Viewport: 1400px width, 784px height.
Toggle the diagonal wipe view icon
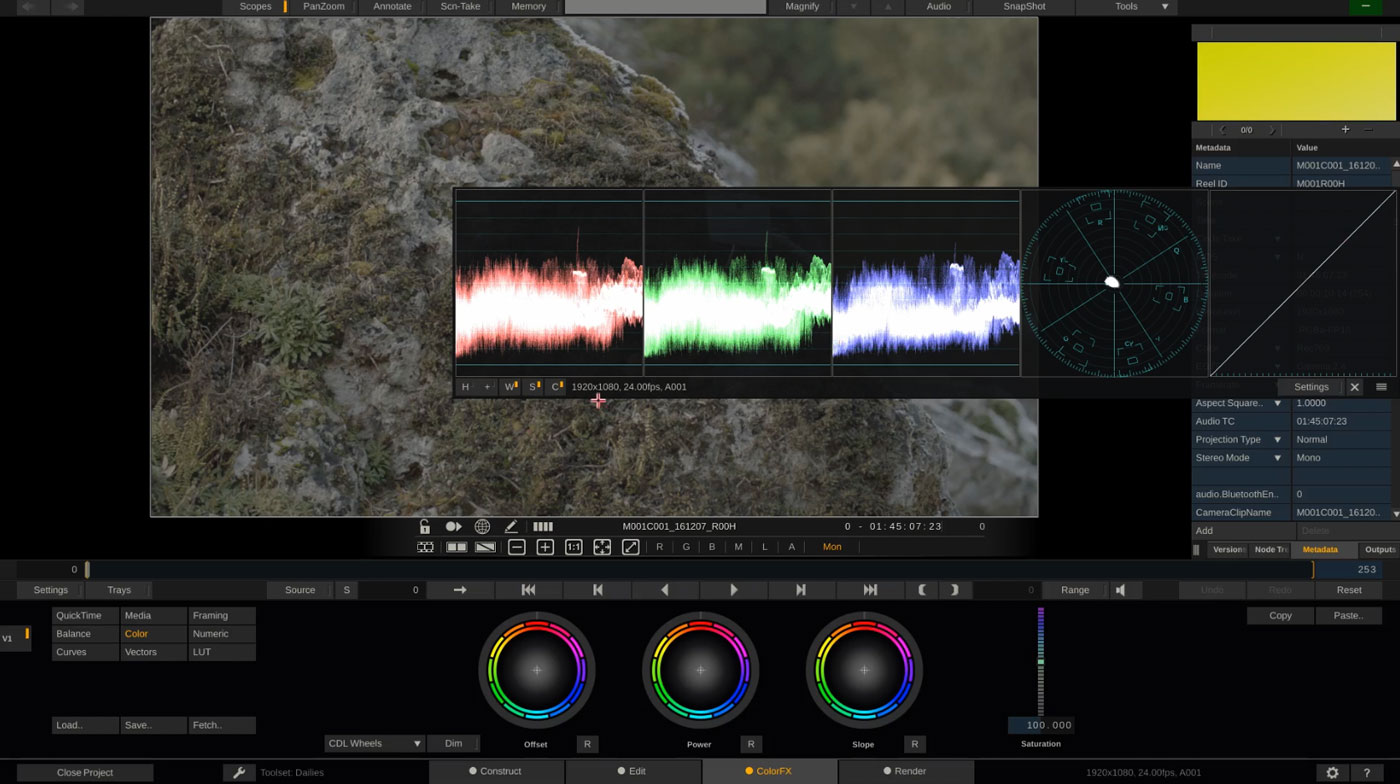(x=485, y=547)
